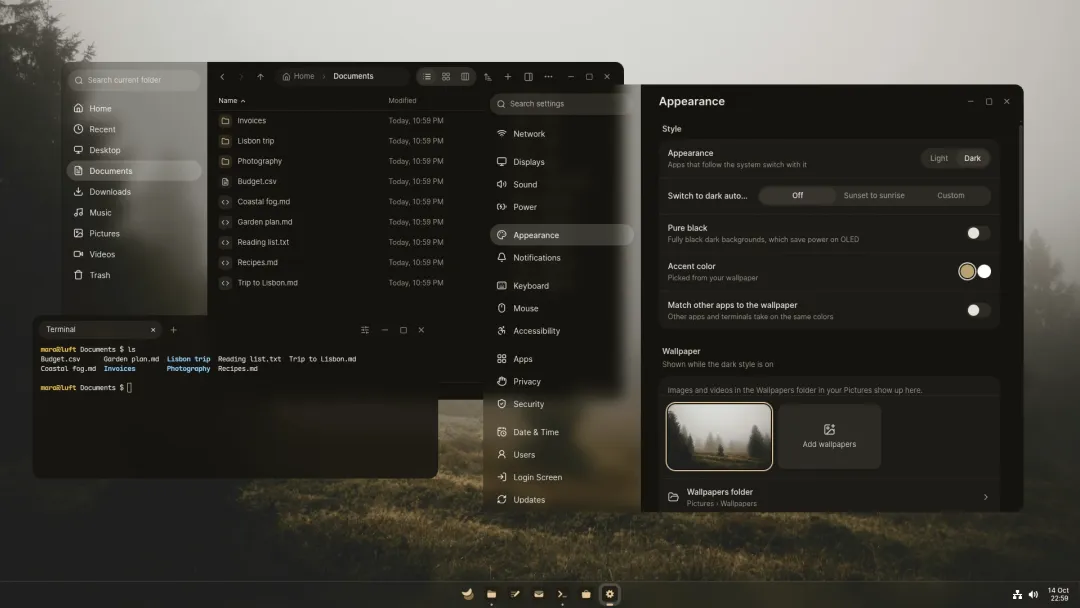Toggle Match other apps to the wallpaper

click(978, 311)
